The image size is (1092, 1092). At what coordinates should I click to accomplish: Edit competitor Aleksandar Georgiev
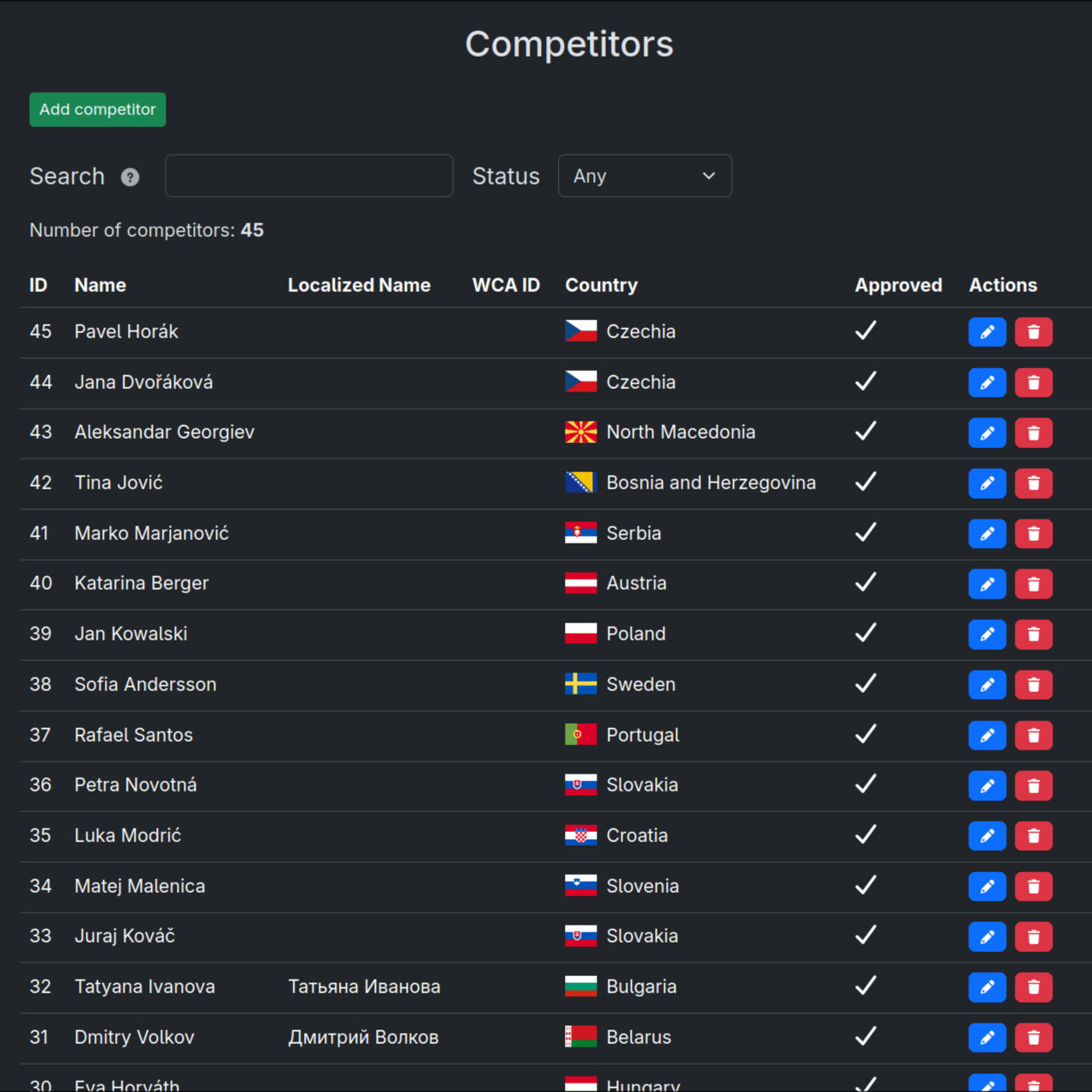[x=986, y=433]
